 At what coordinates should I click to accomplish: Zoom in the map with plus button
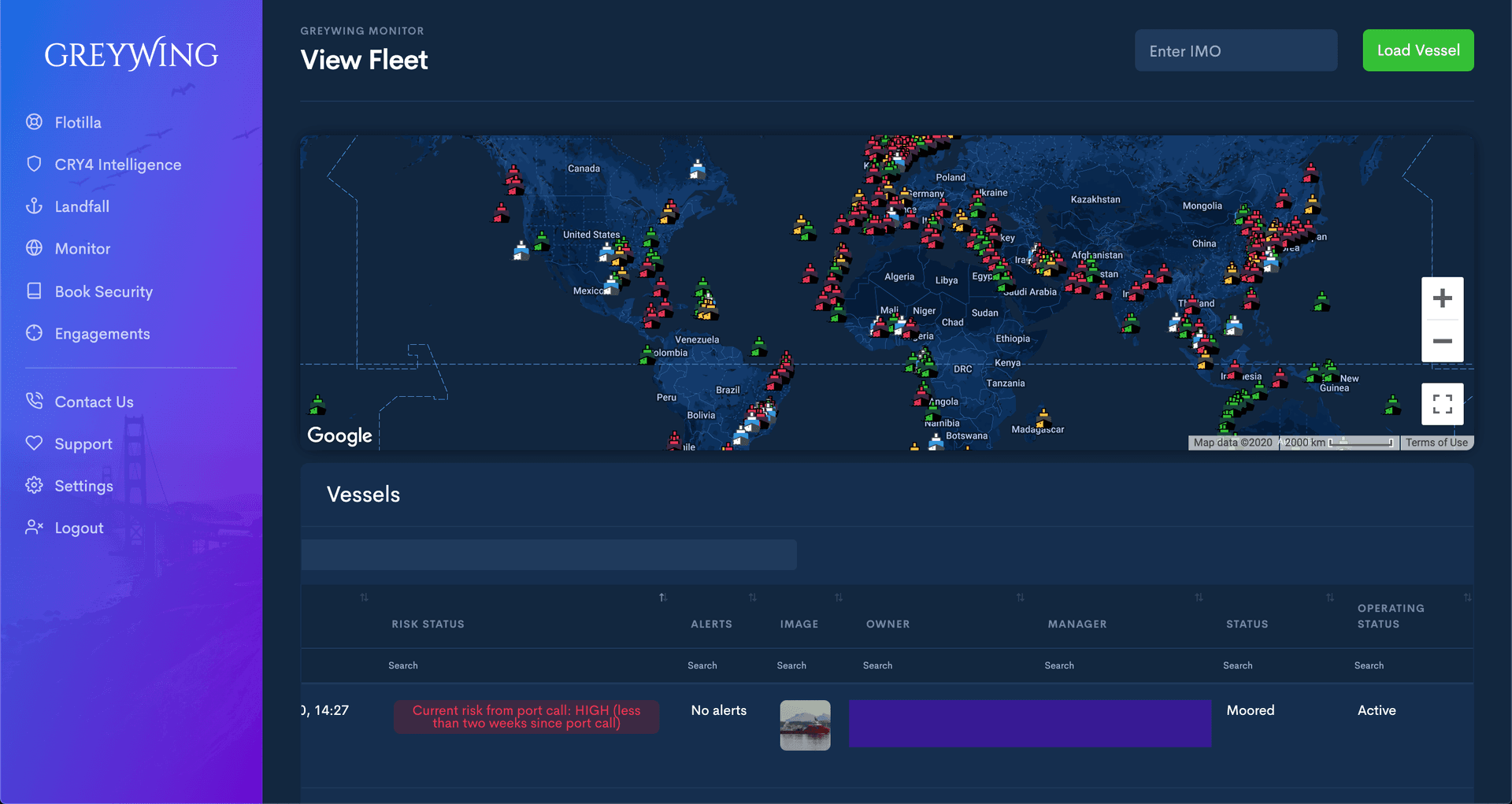[1442, 298]
